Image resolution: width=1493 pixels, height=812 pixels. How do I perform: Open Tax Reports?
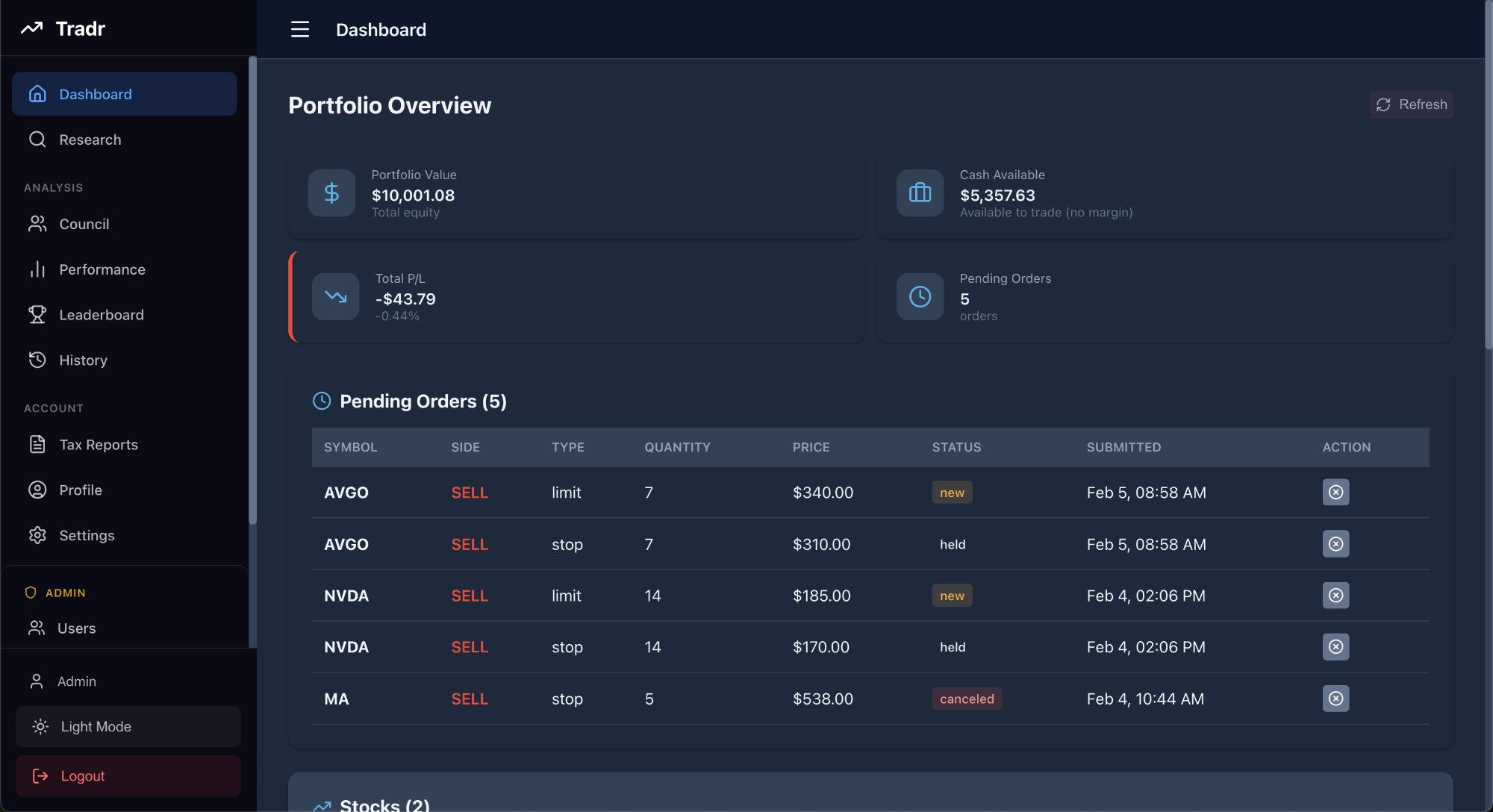tap(98, 445)
